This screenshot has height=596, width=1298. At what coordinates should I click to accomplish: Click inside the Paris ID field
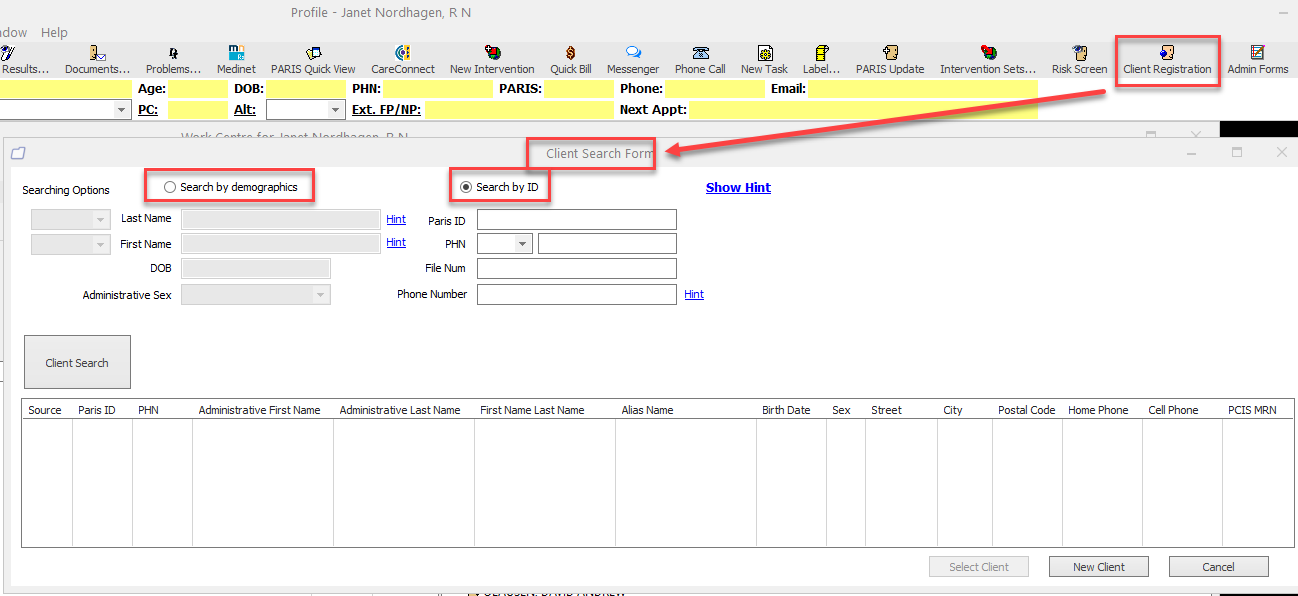576,219
